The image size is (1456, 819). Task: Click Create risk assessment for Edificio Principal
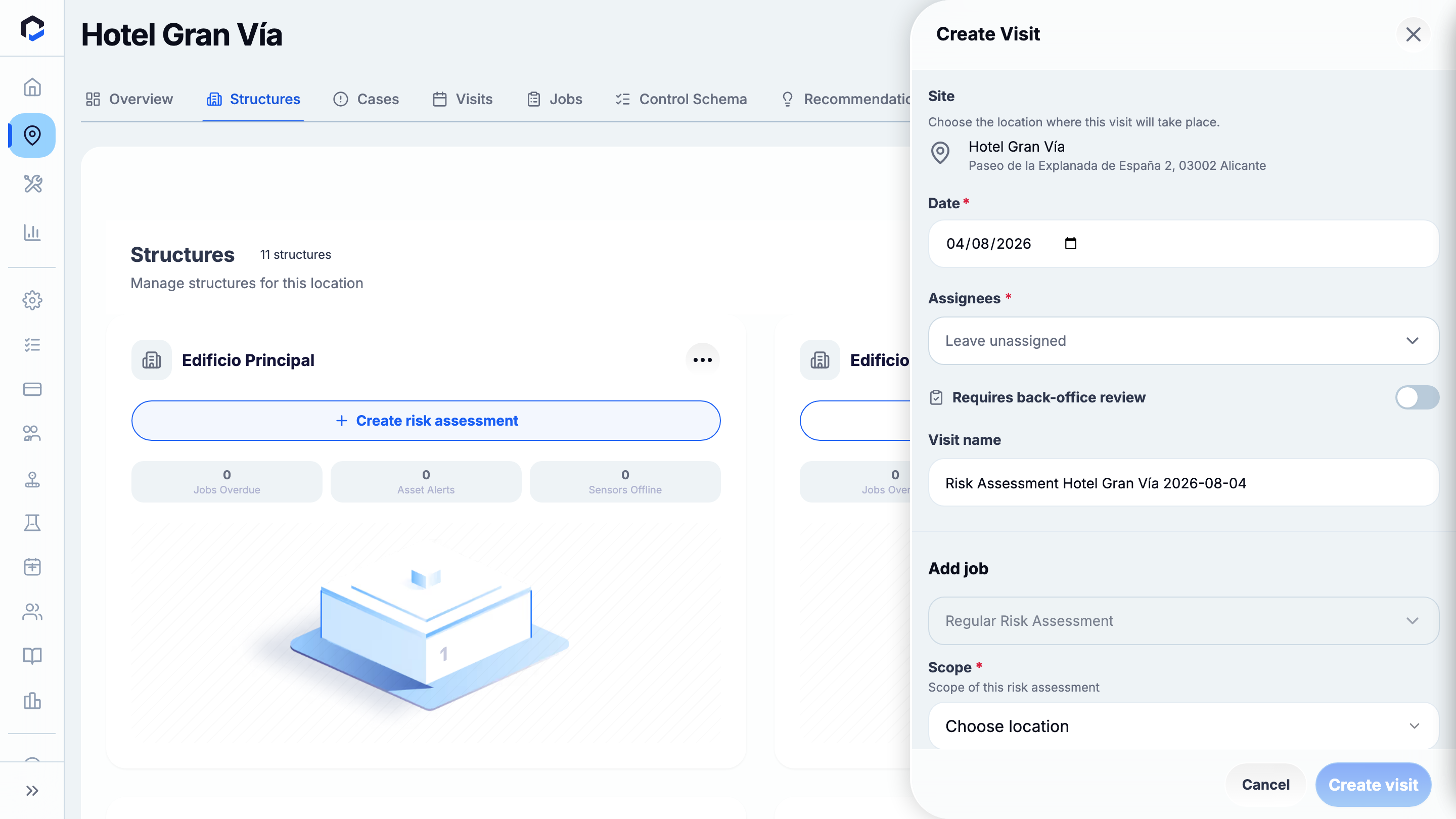[426, 421]
